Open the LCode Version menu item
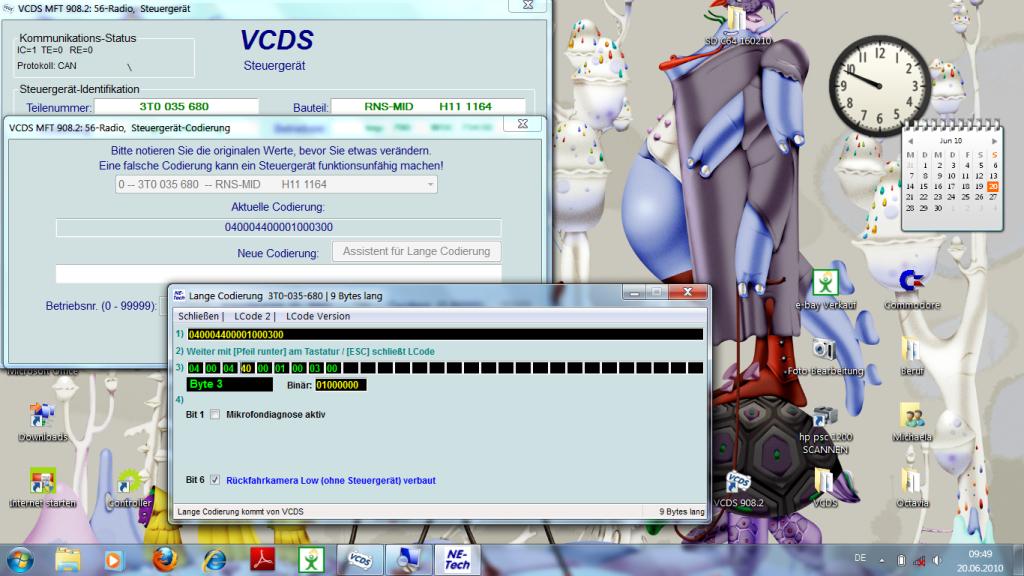The height and width of the screenshot is (576, 1024). 318,316
